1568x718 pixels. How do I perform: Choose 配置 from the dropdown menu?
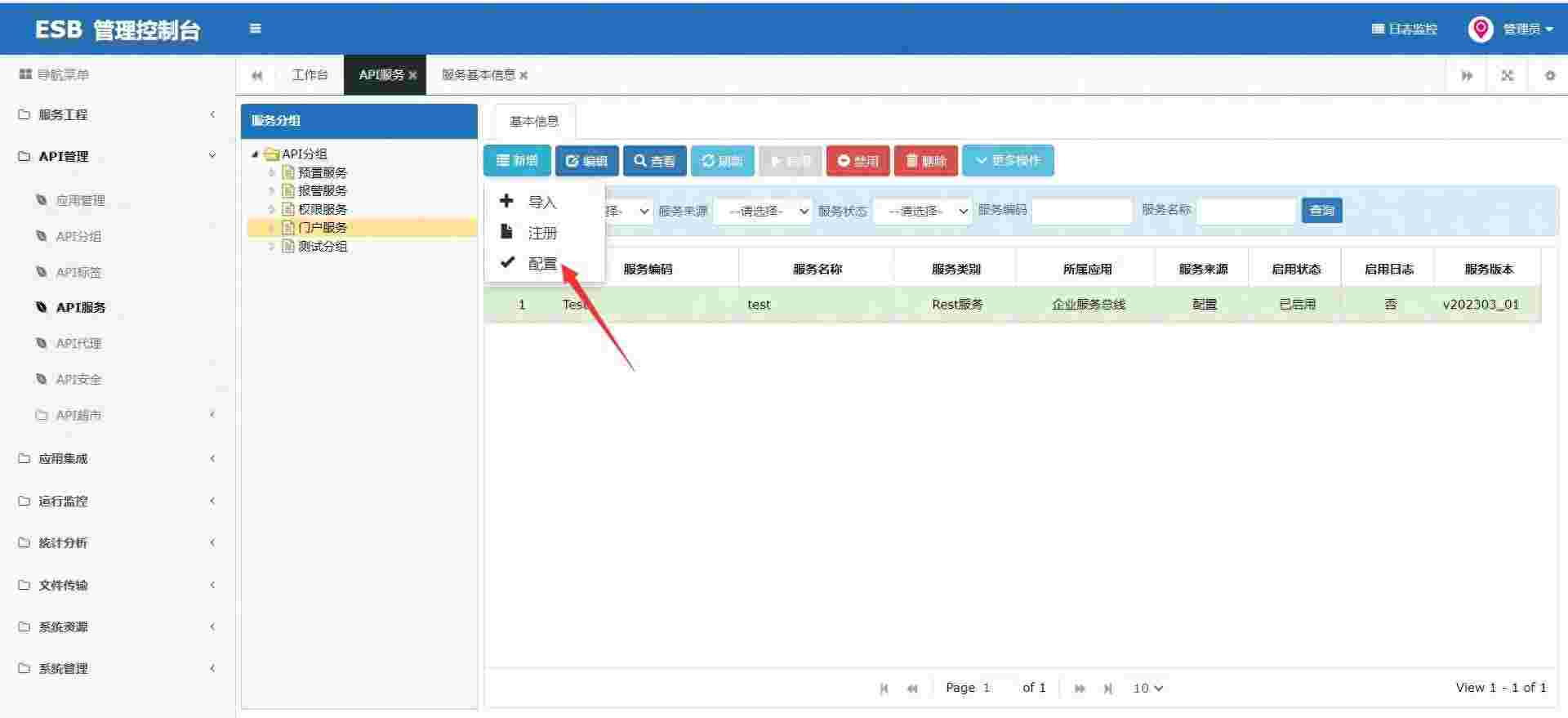(x=544, y=263)
